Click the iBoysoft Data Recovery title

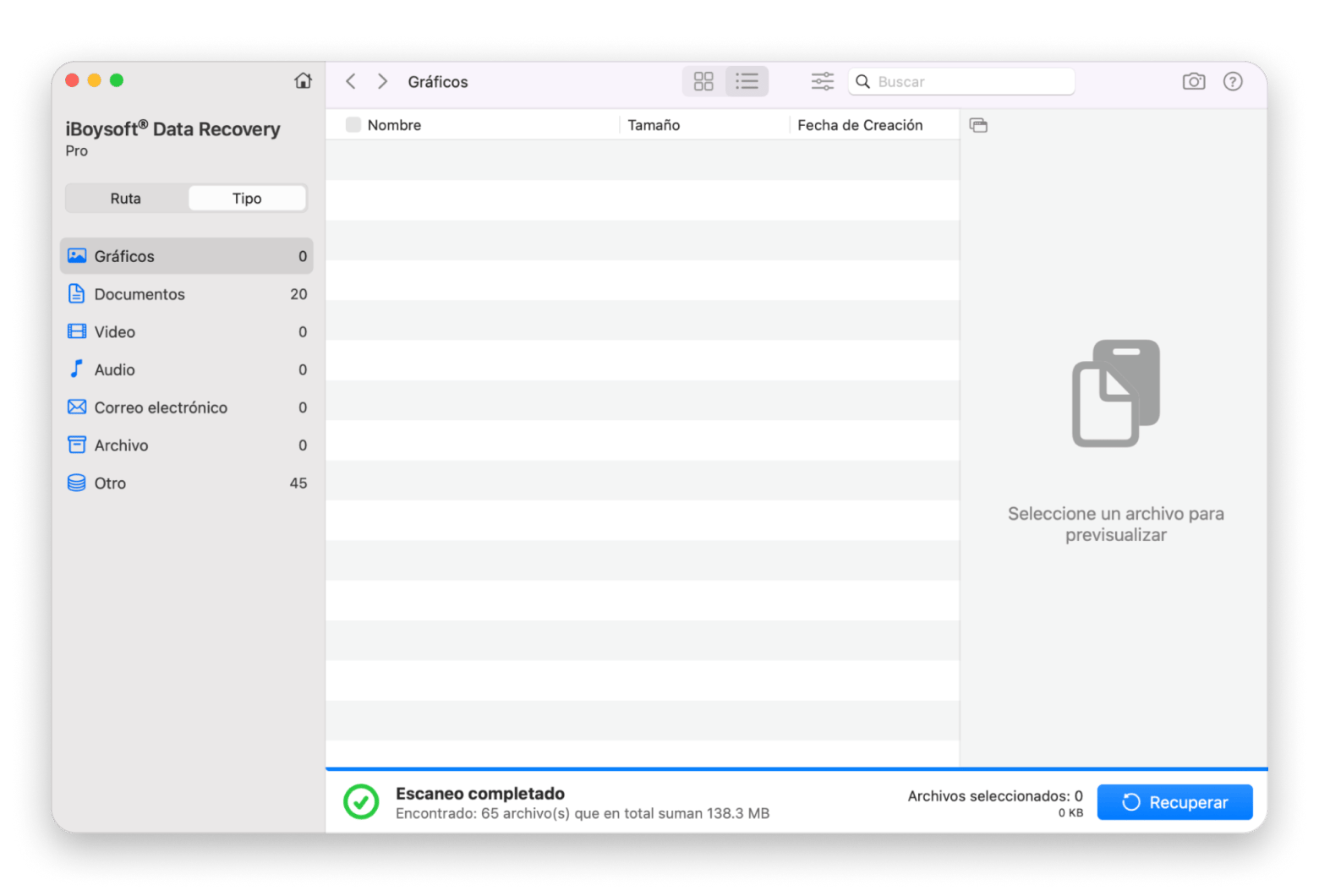[x=172, y=128]
